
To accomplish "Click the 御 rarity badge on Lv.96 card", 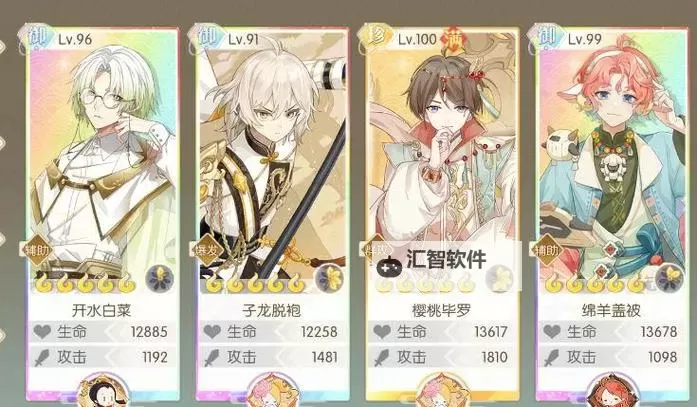I will click(x=36, y=37).
